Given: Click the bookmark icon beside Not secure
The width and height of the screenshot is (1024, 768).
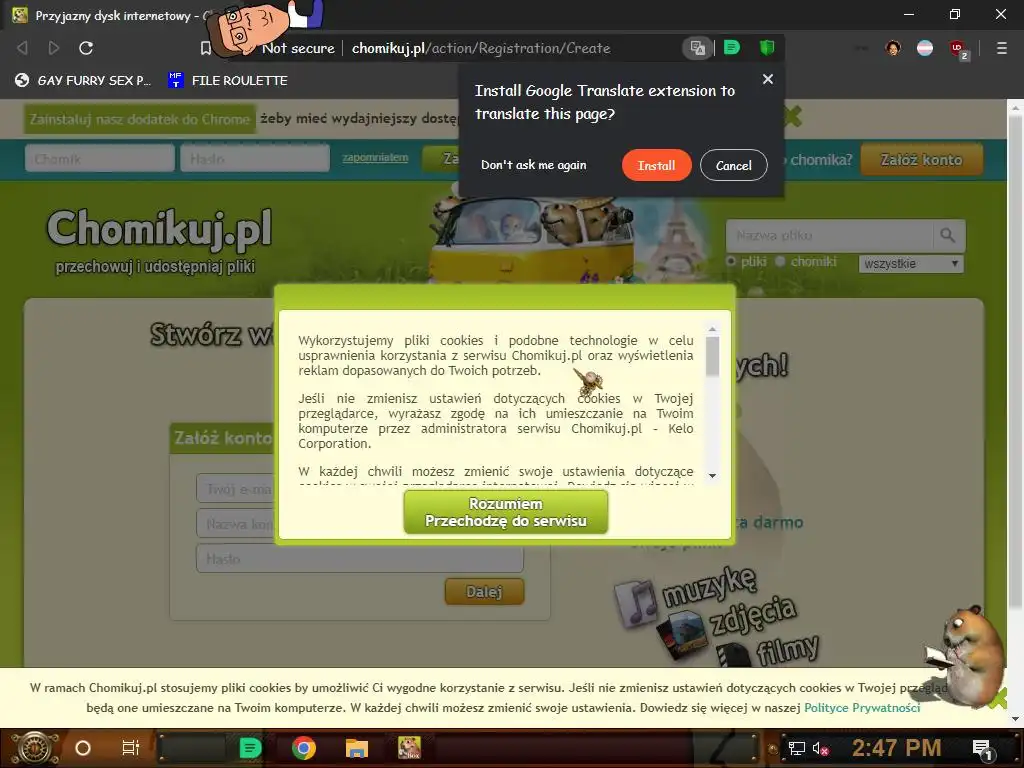Looking at the screenshot, I should [x=206, y=48].
